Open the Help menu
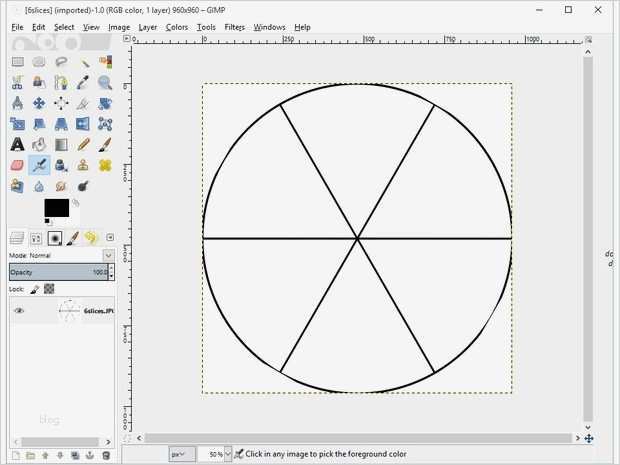 [x=302, y=27]
